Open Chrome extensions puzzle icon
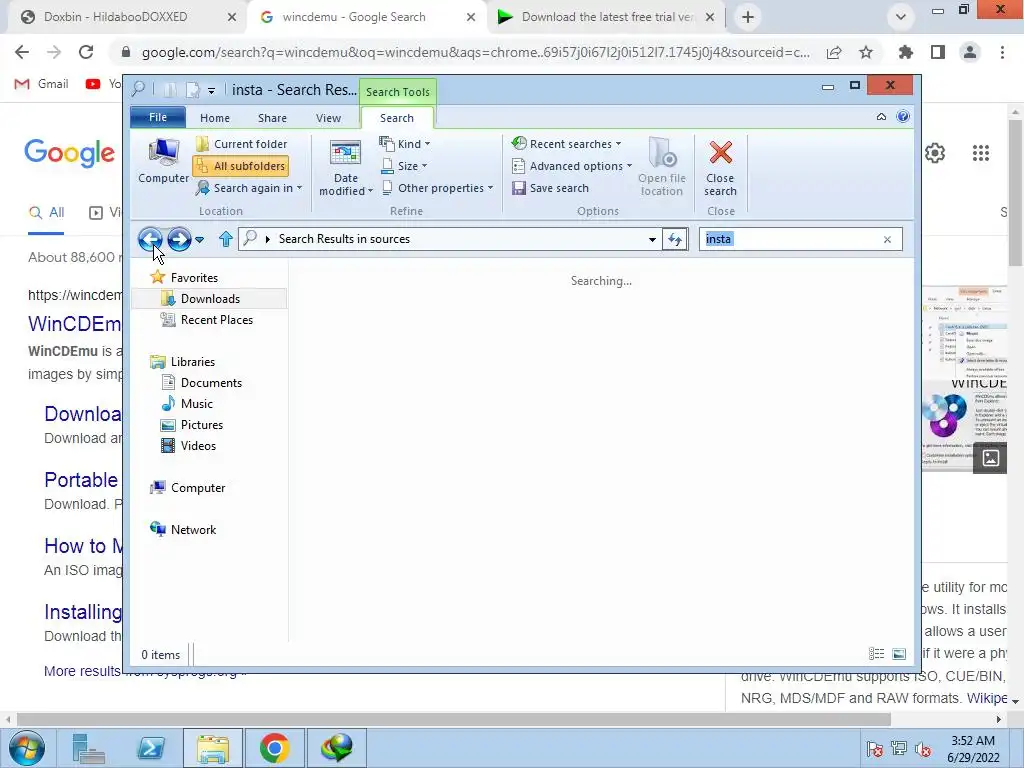The height and width of the screenshot is (768, 1024). click(905, 52)
